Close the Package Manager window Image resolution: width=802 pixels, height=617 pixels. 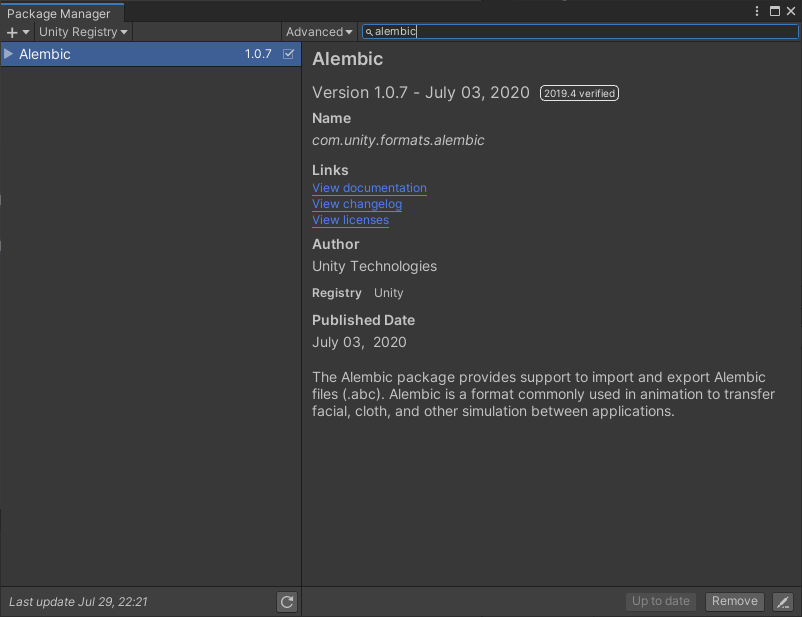pos(791,11)
